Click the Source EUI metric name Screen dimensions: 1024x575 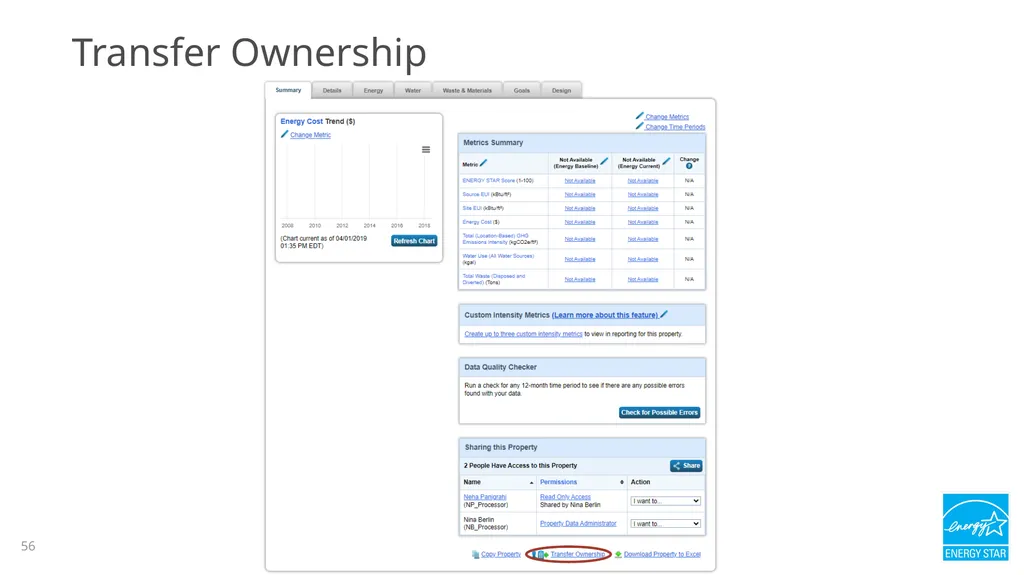coord(475,194)
